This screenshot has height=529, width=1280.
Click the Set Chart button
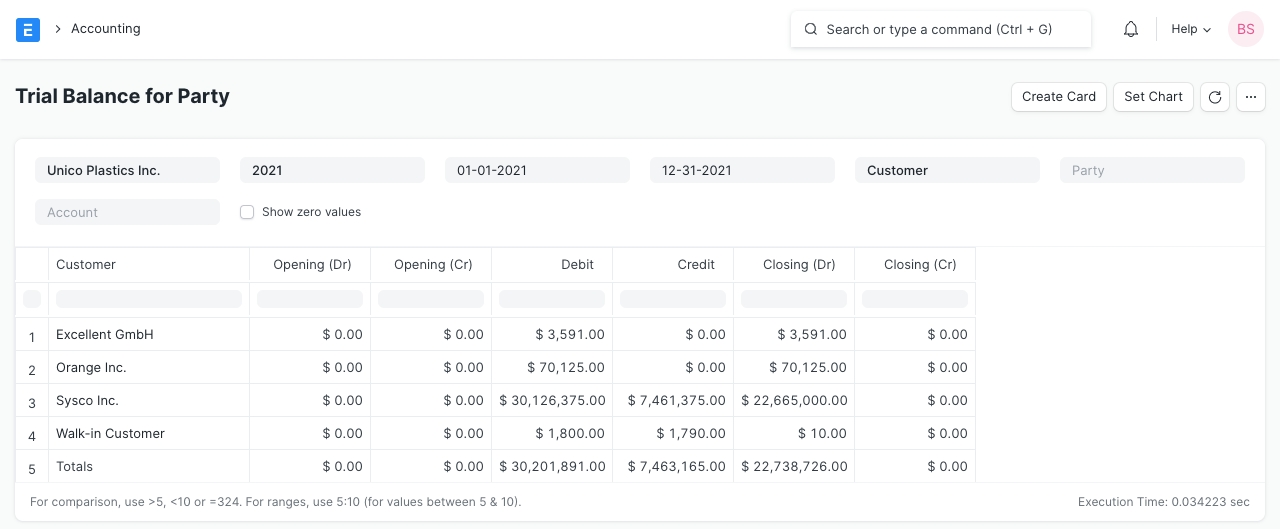(x=1153, y=97)
